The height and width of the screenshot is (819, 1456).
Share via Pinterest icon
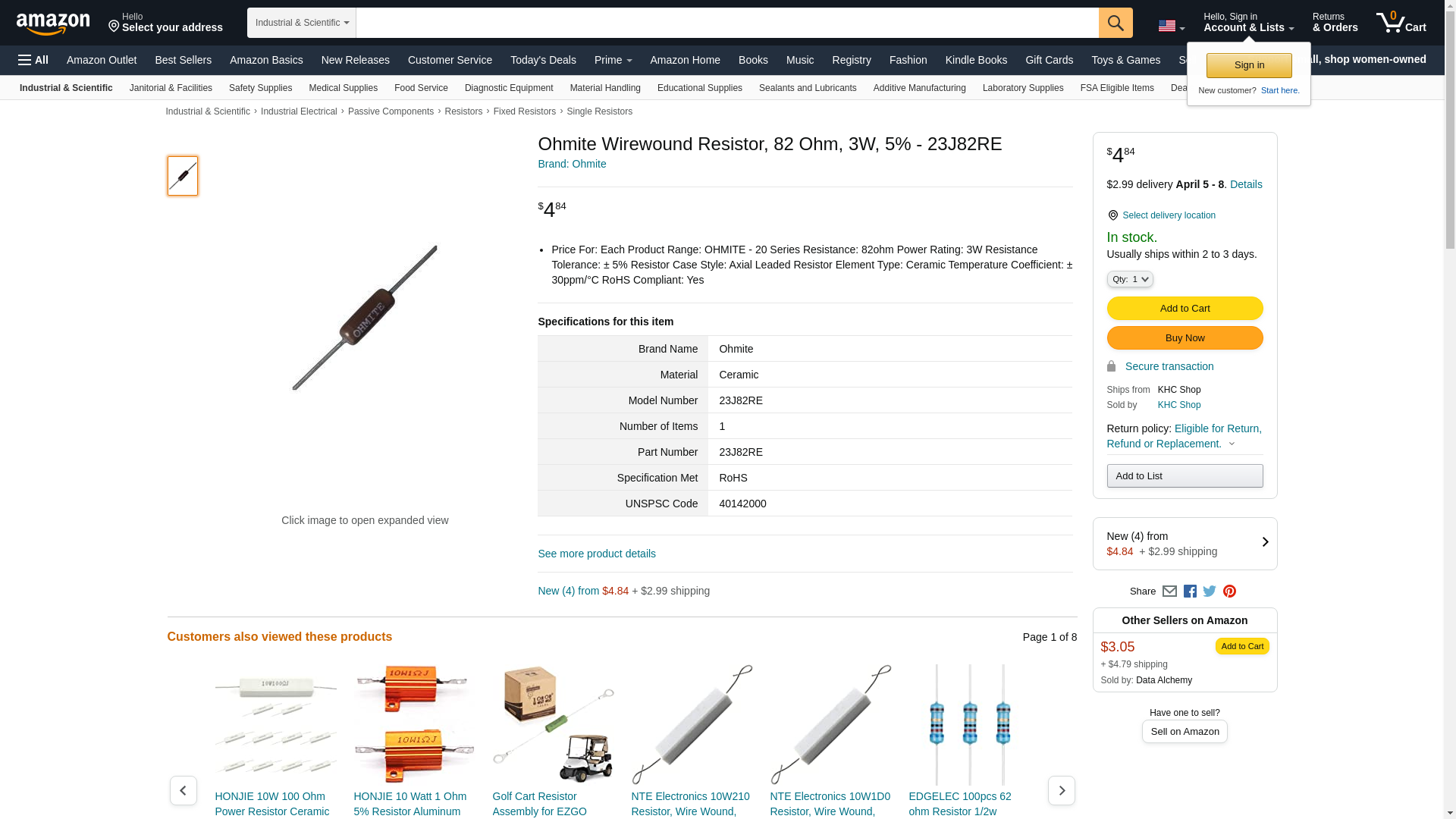[1229, 591]
